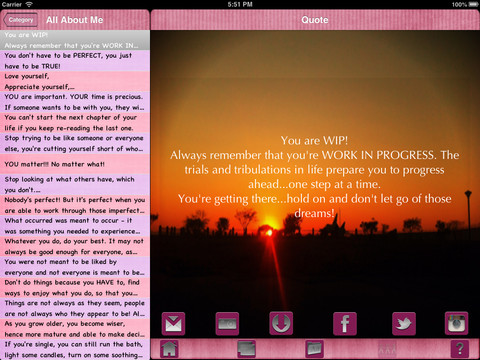Open the 'YOU matter!!! No matter what!' quote
Viewport: 480px width, 360px height.
(x=75, y=164)
